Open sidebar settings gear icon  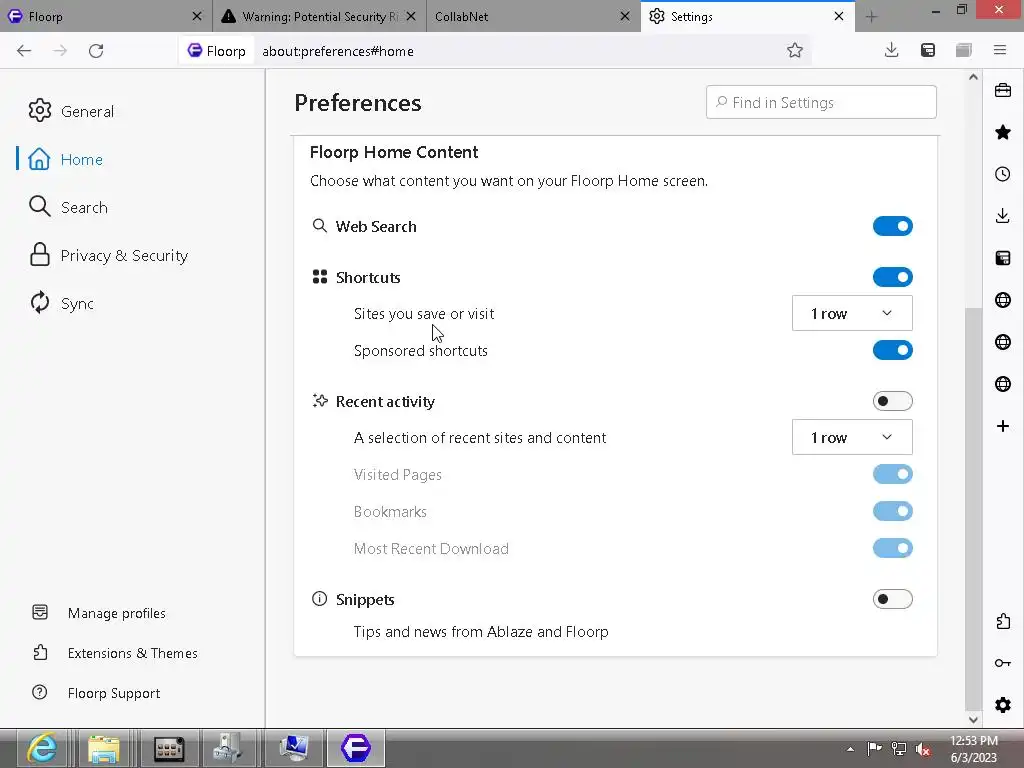coord(1003,705)
